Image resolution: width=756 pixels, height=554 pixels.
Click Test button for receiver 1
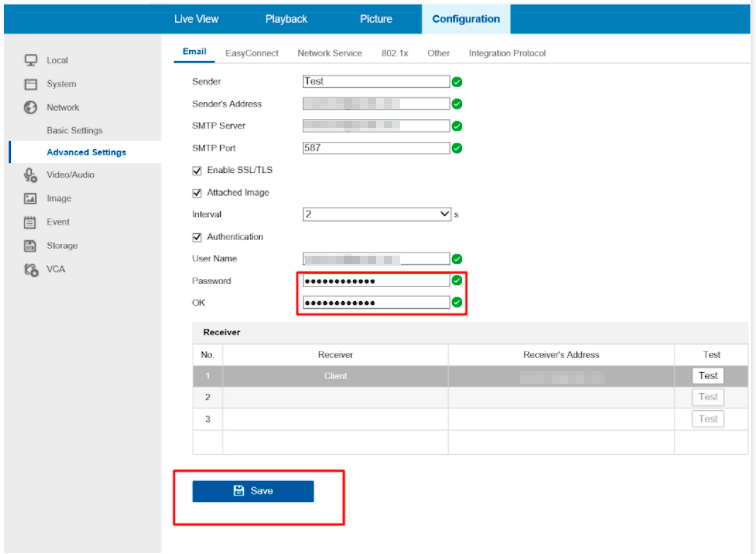[708, 376]
